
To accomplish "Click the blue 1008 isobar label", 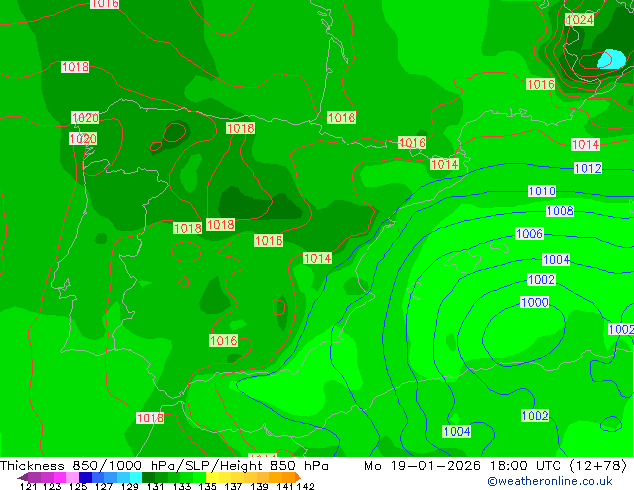I will (560, 211).
